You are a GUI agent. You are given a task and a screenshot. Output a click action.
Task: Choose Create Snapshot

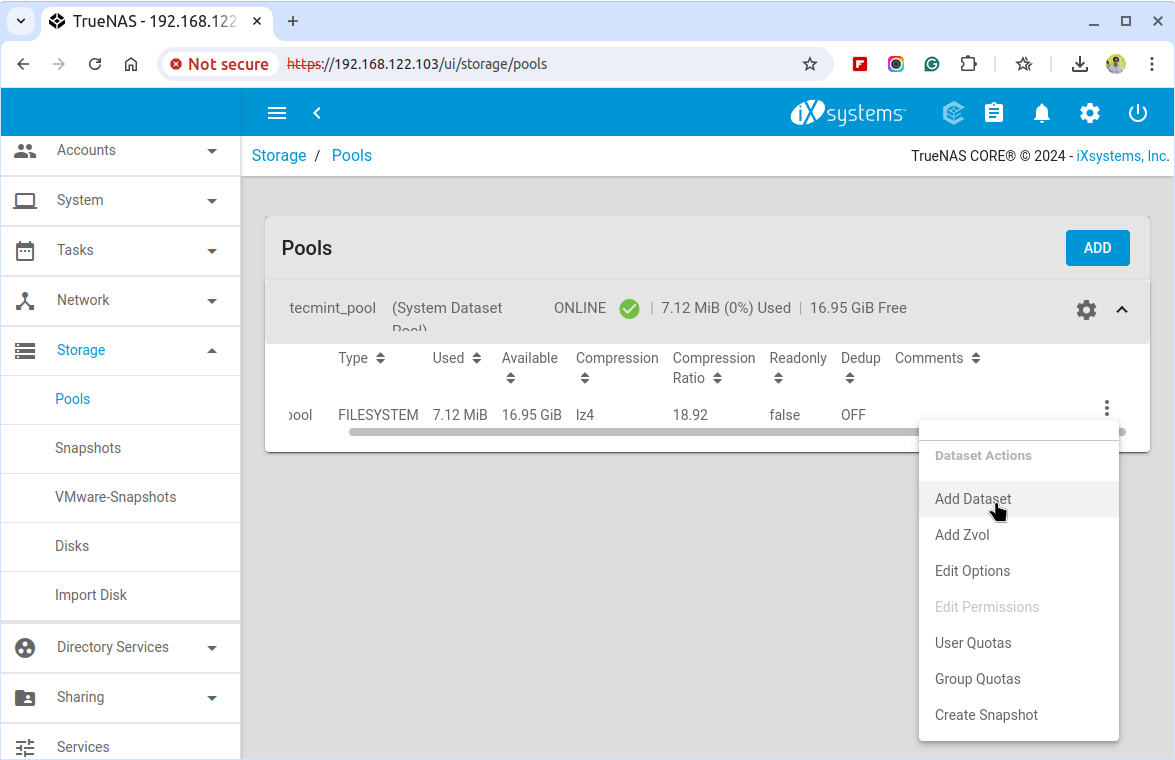coord(1018,715)
